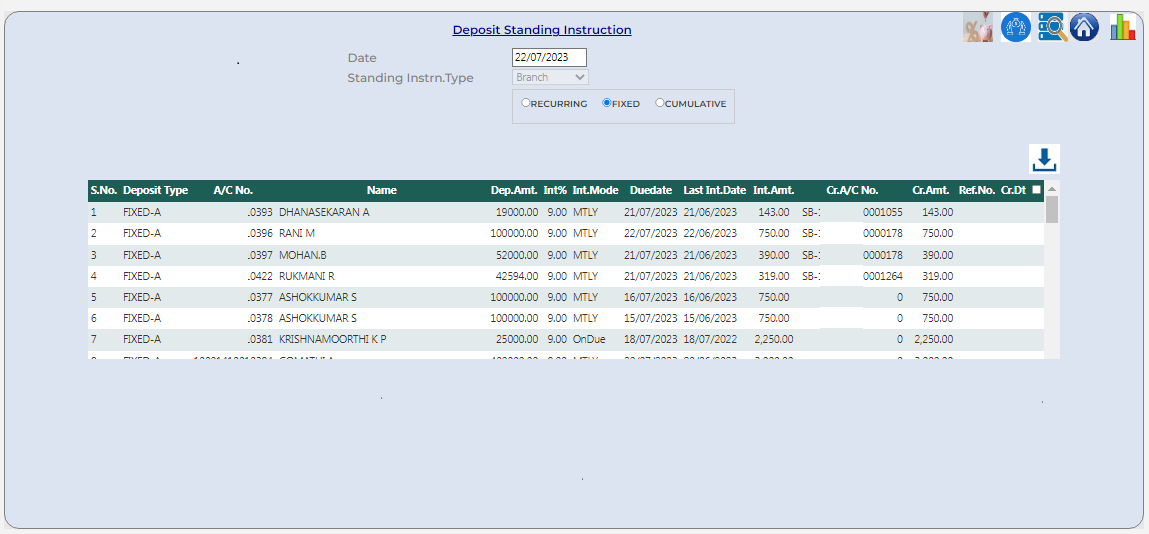Select ASHOKKUMAR S with account .0378
Screen dimensions: 1149x534
pyautogui.click(x=318, y=319)
